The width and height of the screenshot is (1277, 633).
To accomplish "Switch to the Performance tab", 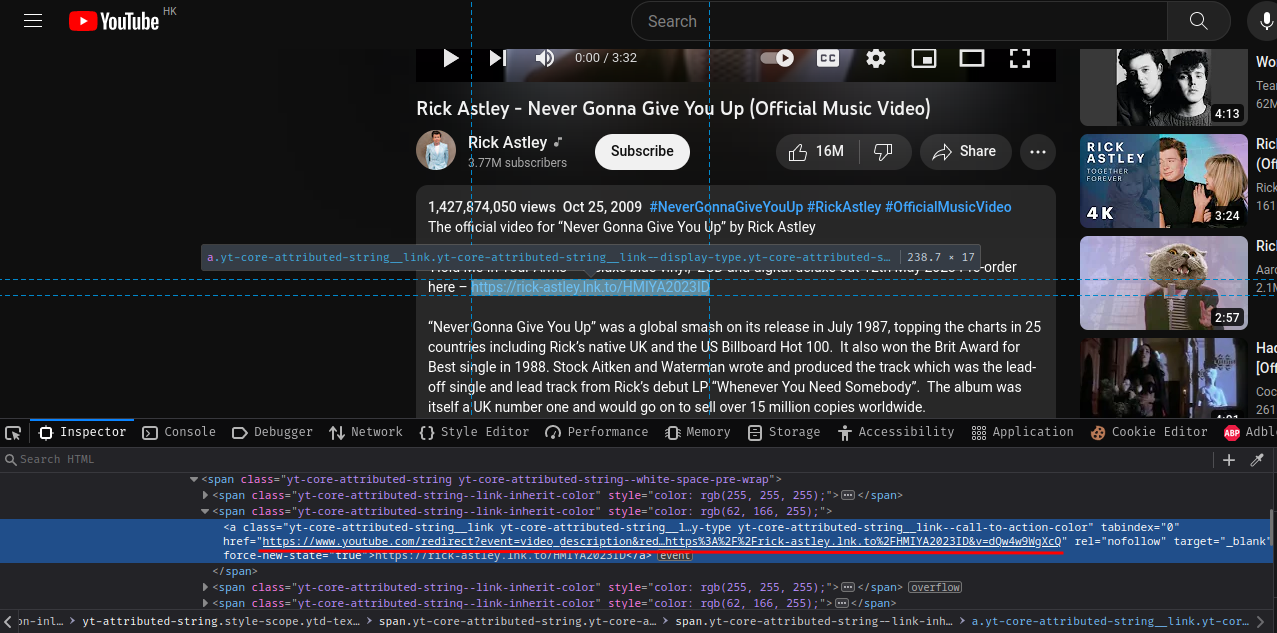I will (x=597, y=432).
